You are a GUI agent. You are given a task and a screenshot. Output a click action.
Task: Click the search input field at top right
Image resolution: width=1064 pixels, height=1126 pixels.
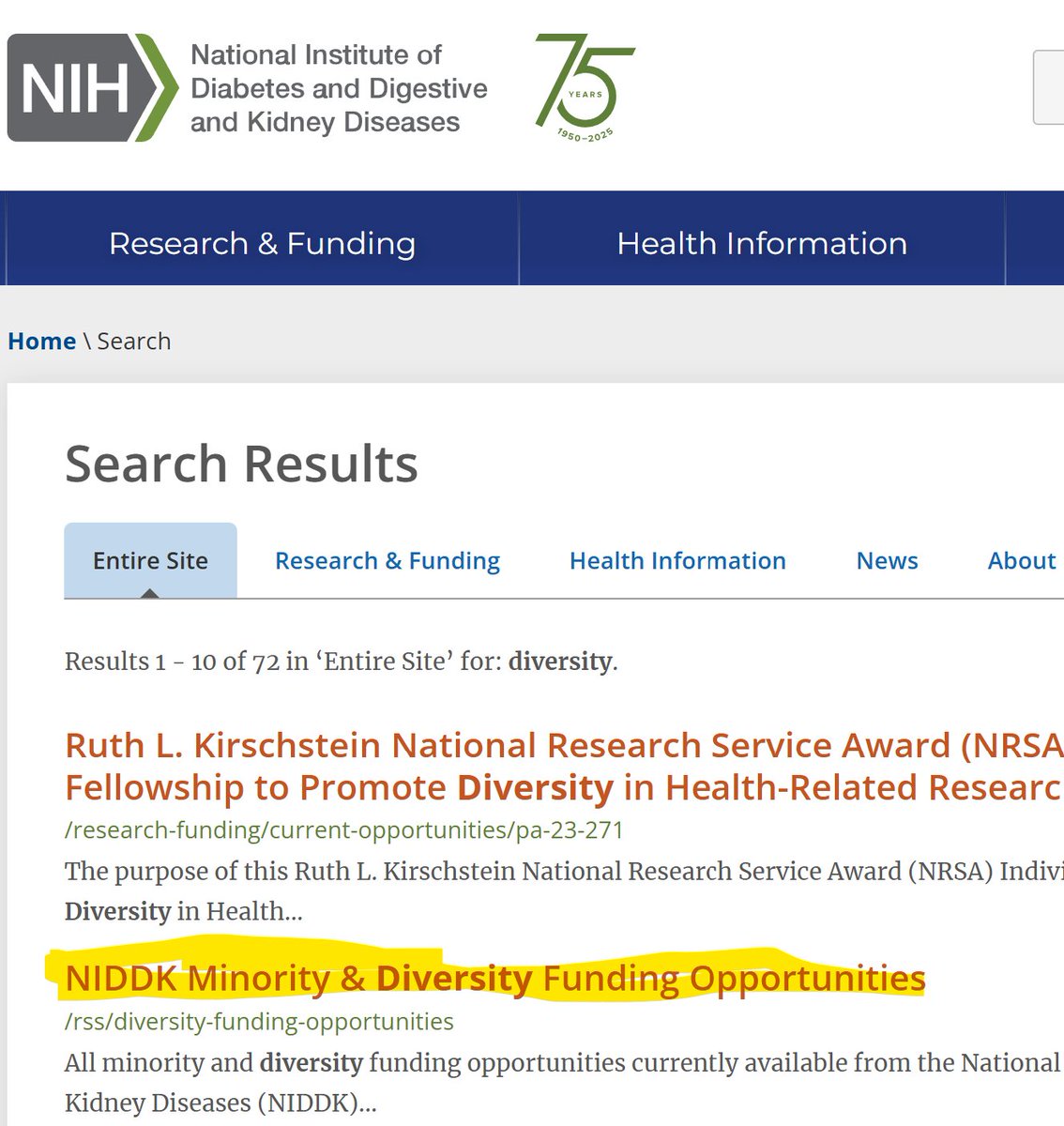pyautogui.click(x=1048, y=88)
